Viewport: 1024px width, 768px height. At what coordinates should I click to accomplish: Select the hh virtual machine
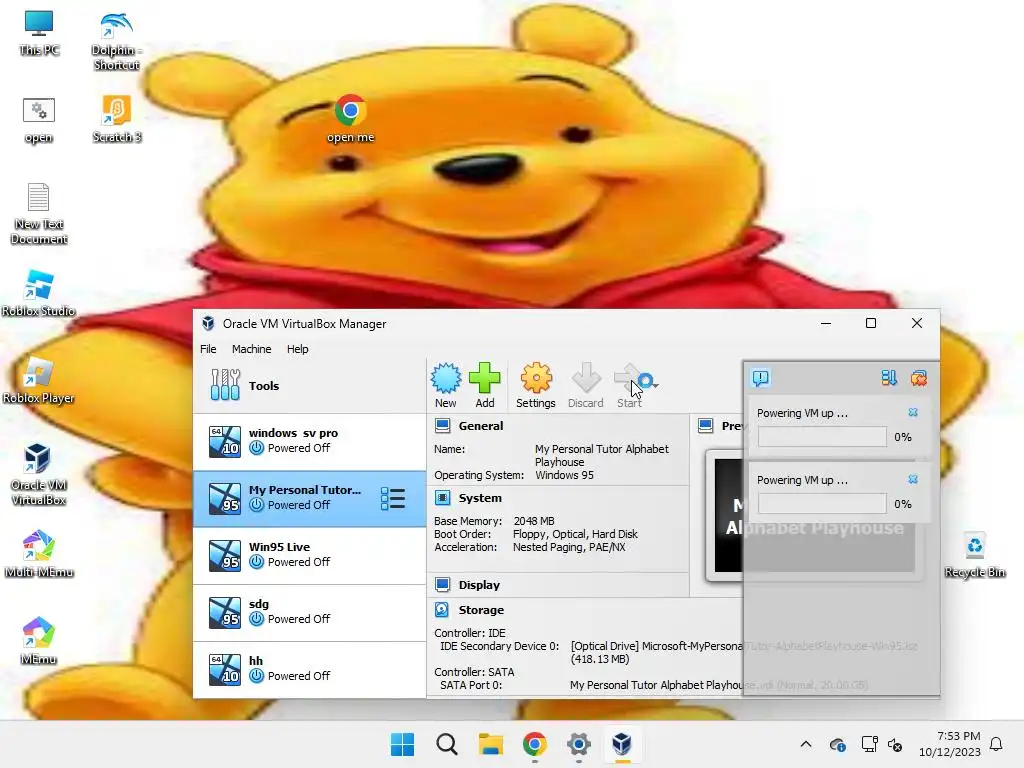point(310,669)
